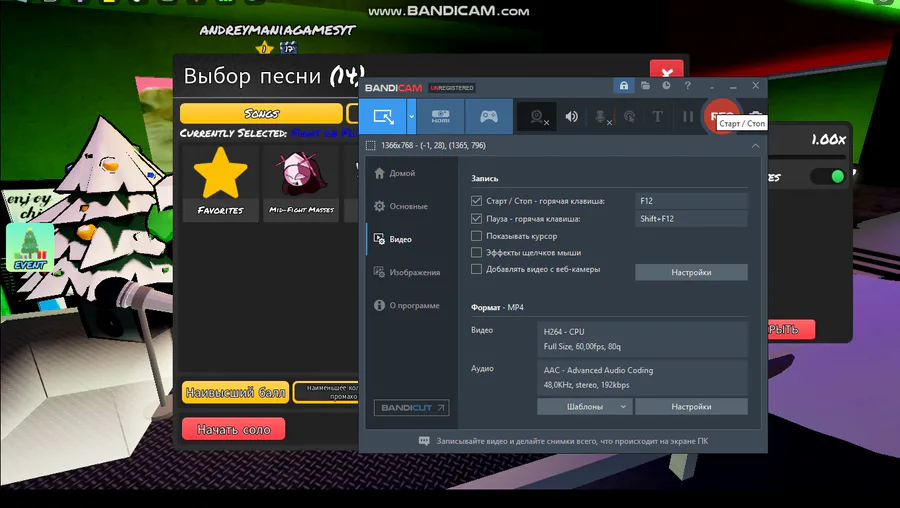Click the Наименьшее кол-во промахов button
900x508 pixels.
(326, 393)
